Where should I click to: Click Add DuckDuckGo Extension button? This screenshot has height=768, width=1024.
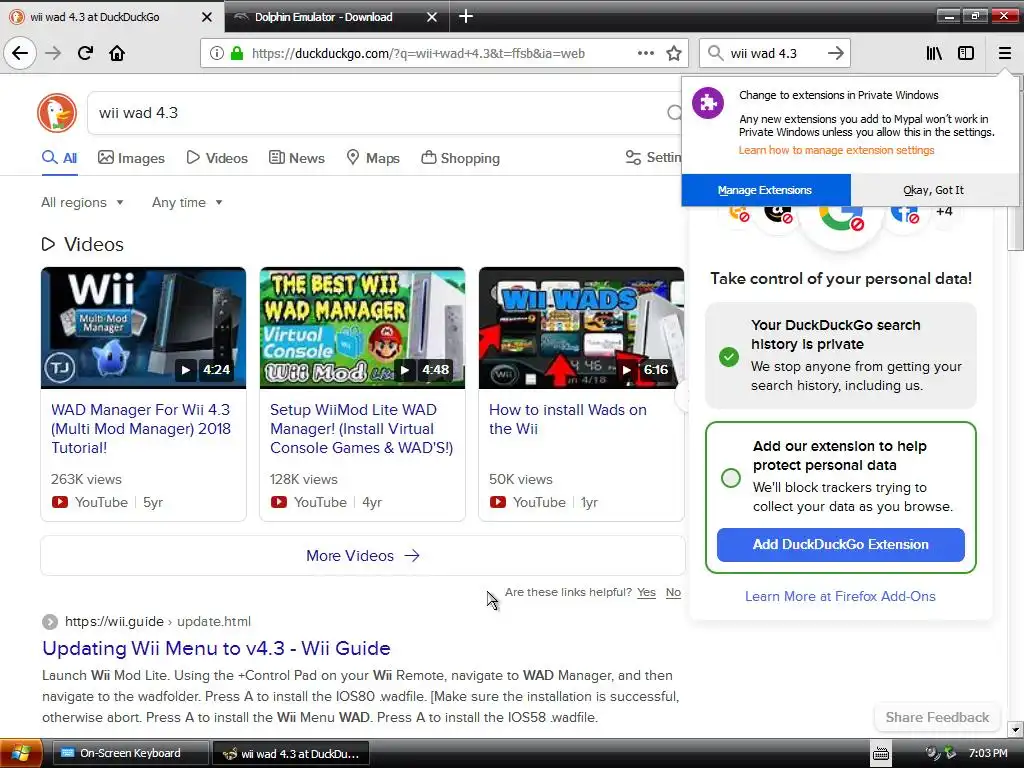pyautogui.click(x=840, y=545)
